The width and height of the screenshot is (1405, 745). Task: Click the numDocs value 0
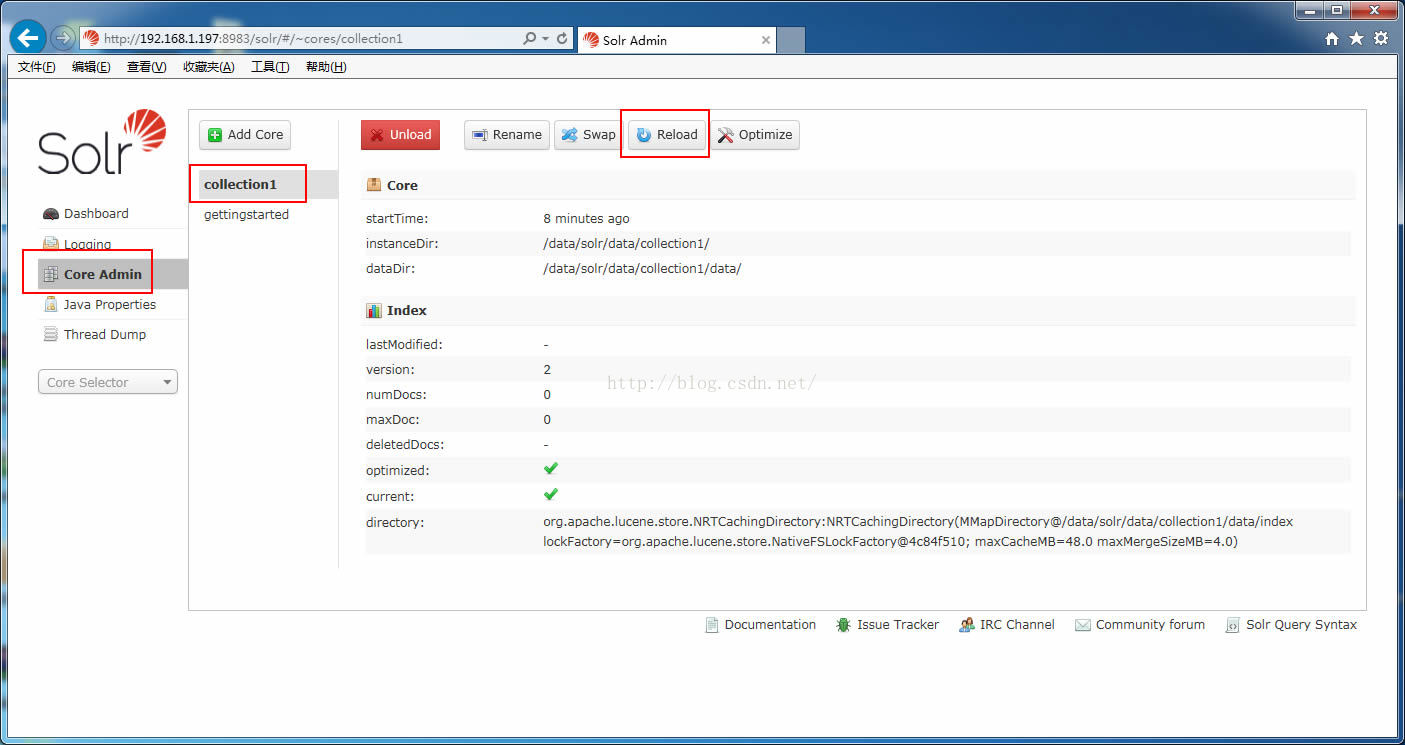point(547,394)
